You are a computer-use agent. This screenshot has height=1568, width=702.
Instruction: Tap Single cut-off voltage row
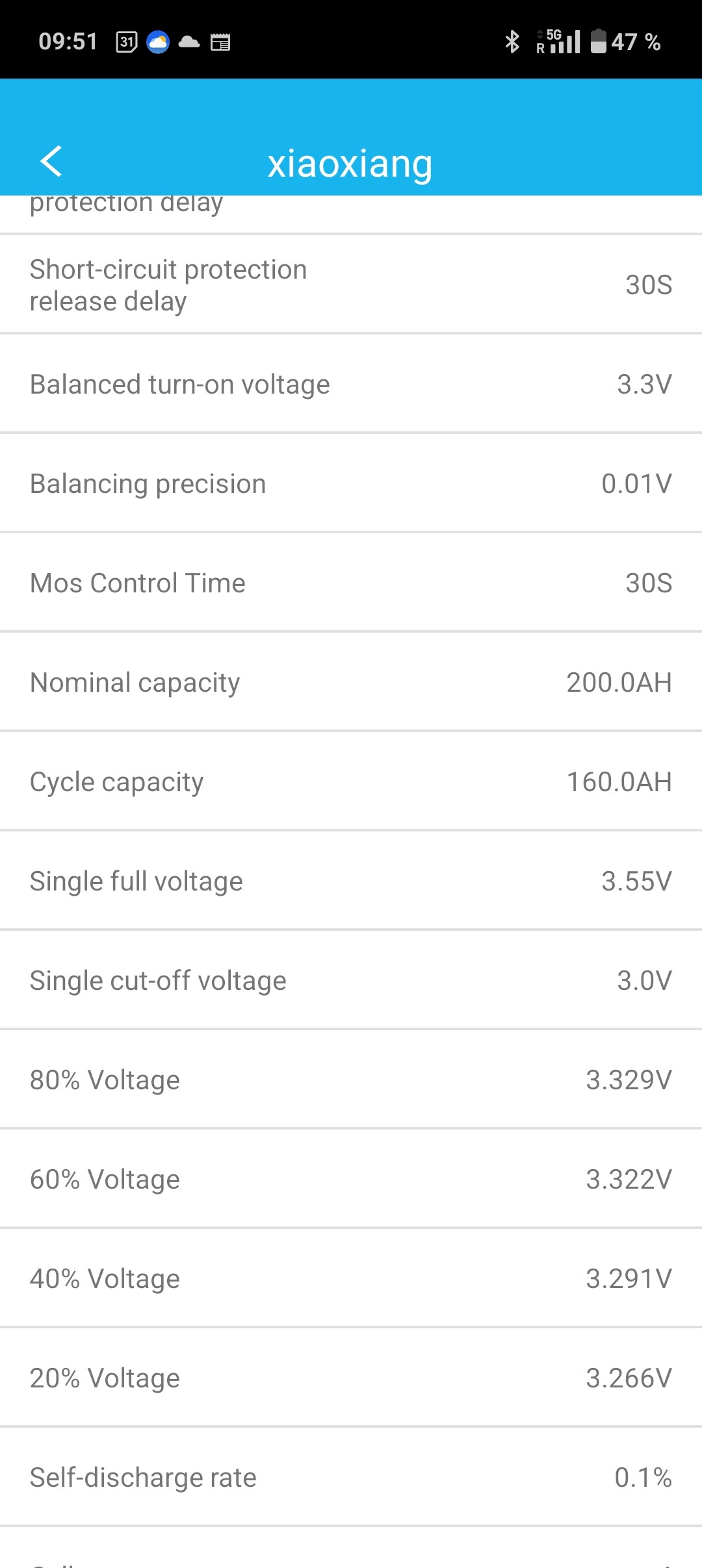point(351,981)
